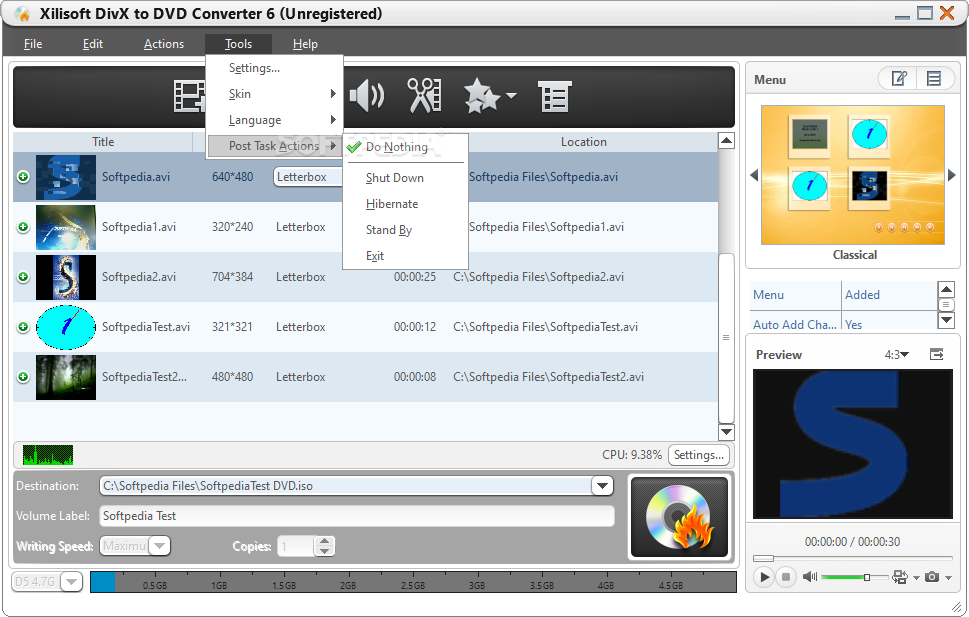The width and height of the screenshot is (969, 617).
Task: Expand the Softpedia.avi row plus icon
Action: (23, 177)
